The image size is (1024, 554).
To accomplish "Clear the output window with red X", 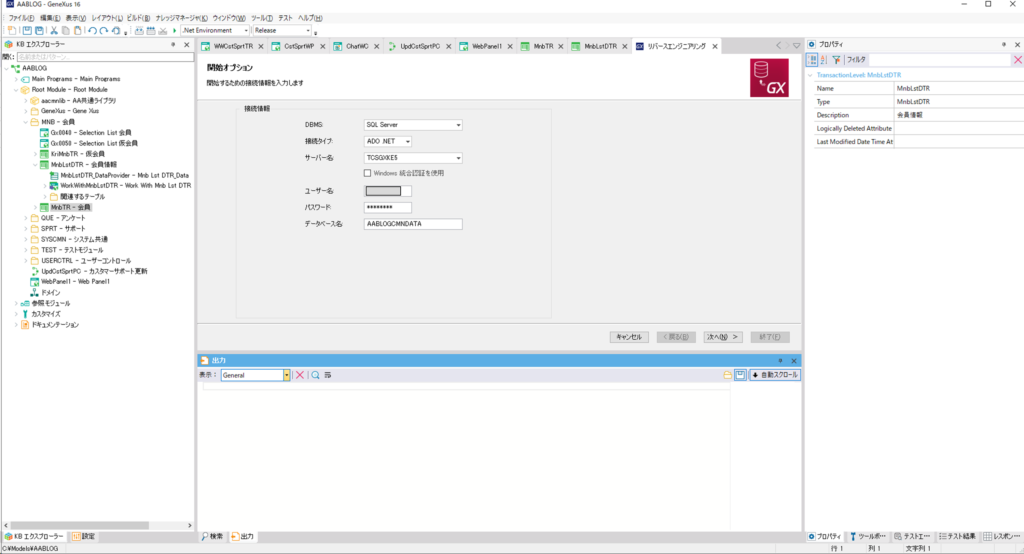I will (300, 375).
